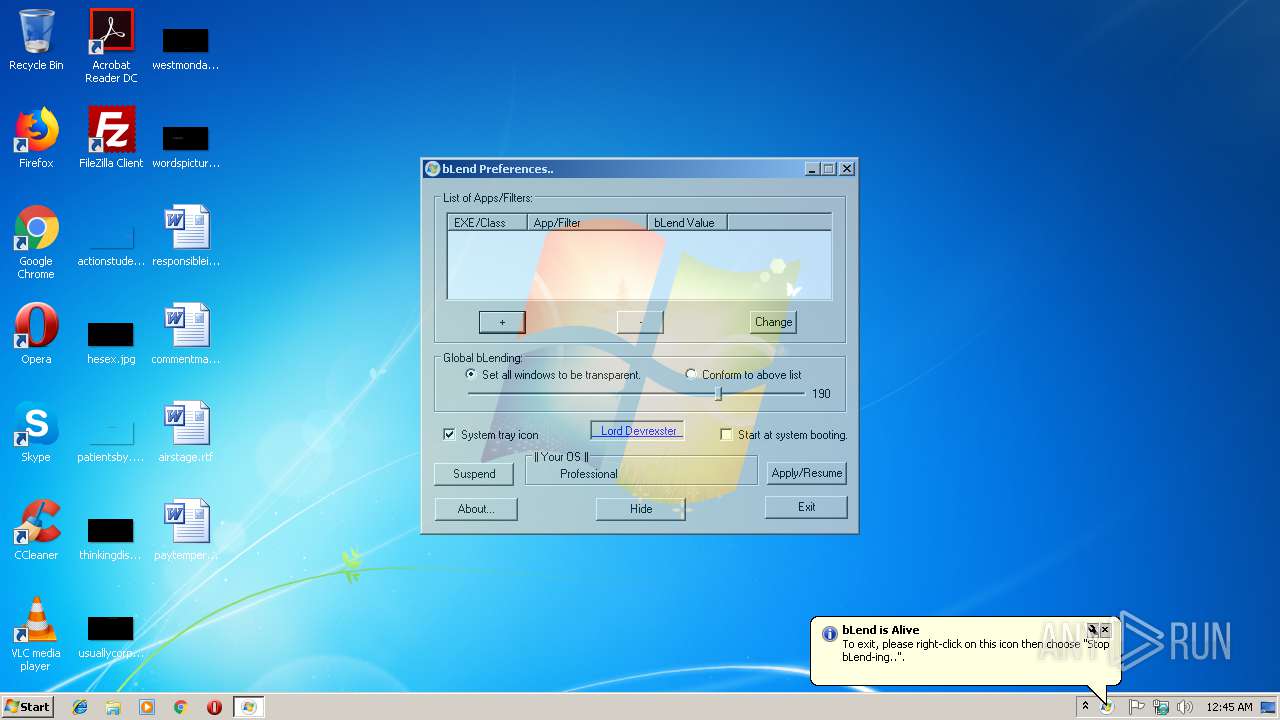Click the Suspend button
1280x720 pixels.
click(x=474, y=474)
